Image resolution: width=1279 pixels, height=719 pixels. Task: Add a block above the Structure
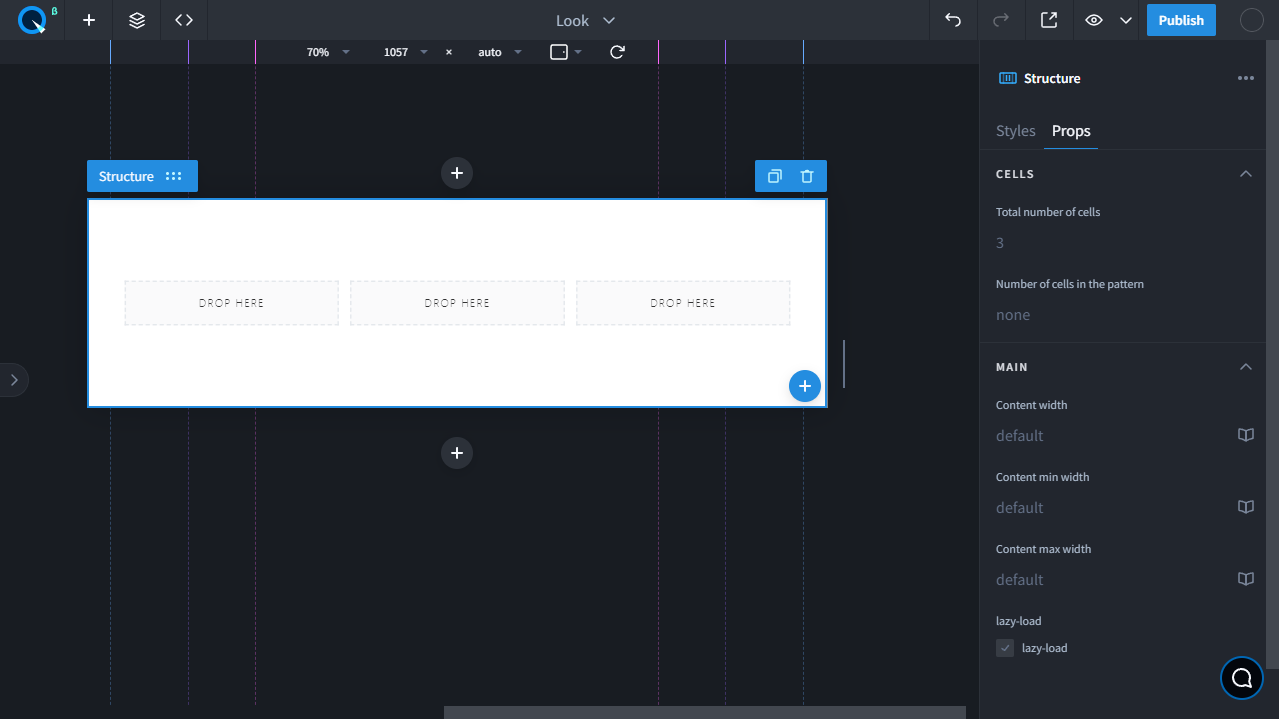pyautogui.click(x=457, y=173)
